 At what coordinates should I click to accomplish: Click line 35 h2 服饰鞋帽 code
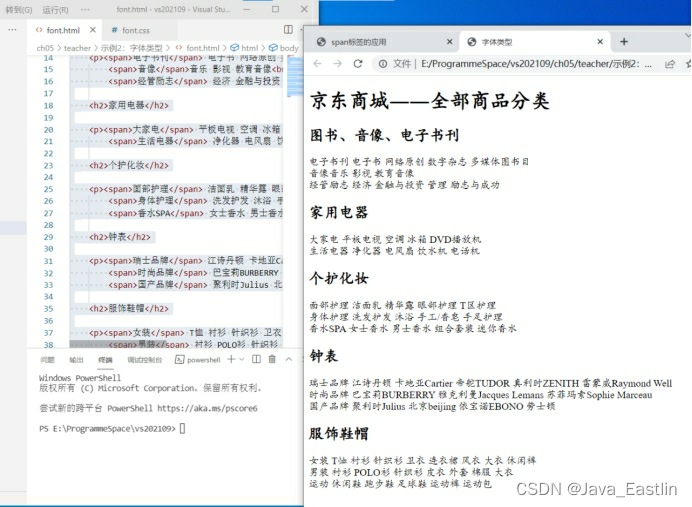(129, 308)
